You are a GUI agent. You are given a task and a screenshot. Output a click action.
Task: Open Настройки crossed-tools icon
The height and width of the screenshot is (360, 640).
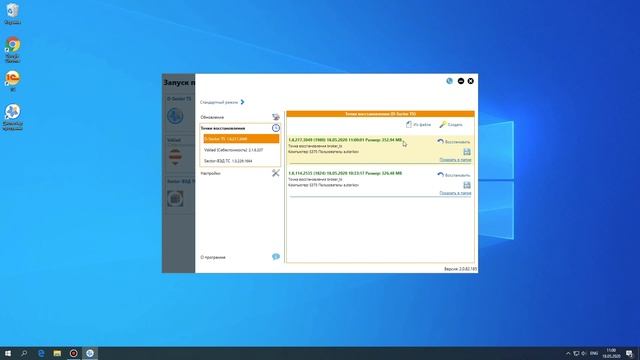276,173
